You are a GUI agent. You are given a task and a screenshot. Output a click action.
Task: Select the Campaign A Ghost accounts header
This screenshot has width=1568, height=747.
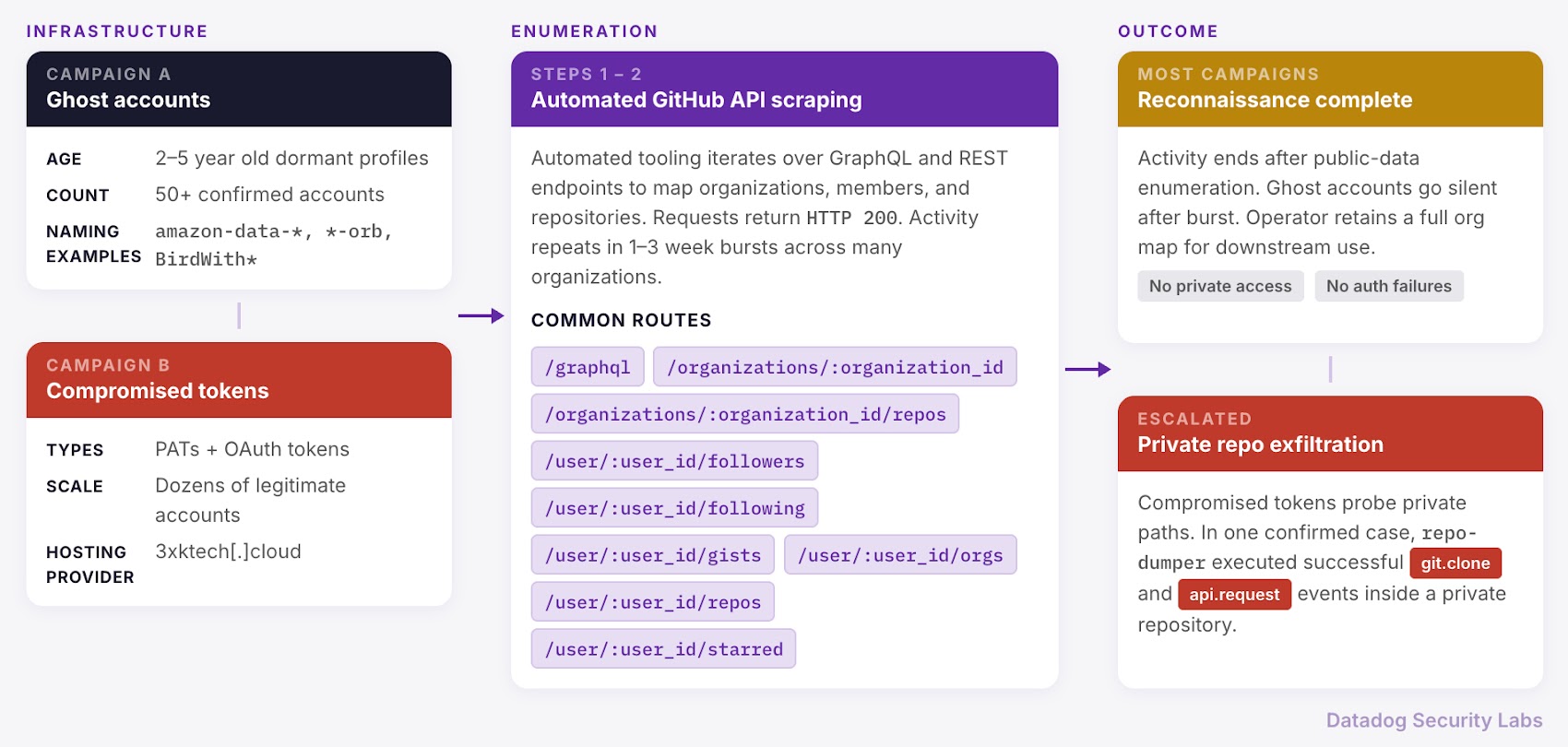point(239,89)
